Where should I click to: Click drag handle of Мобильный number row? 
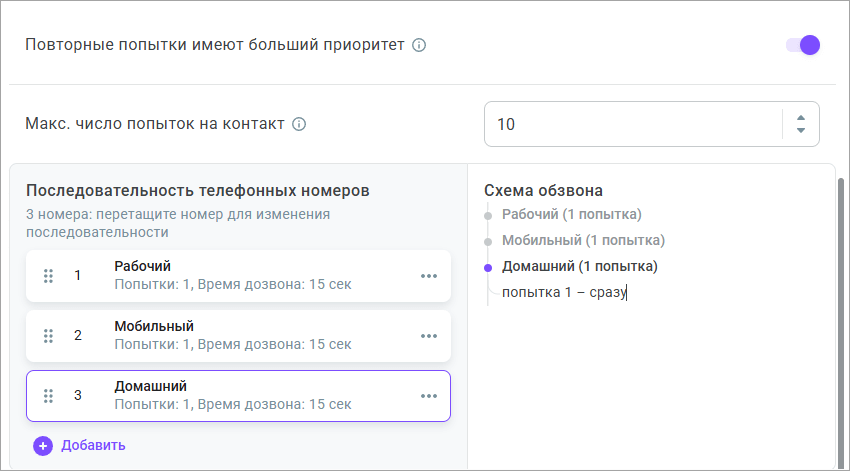coord(48,336)
